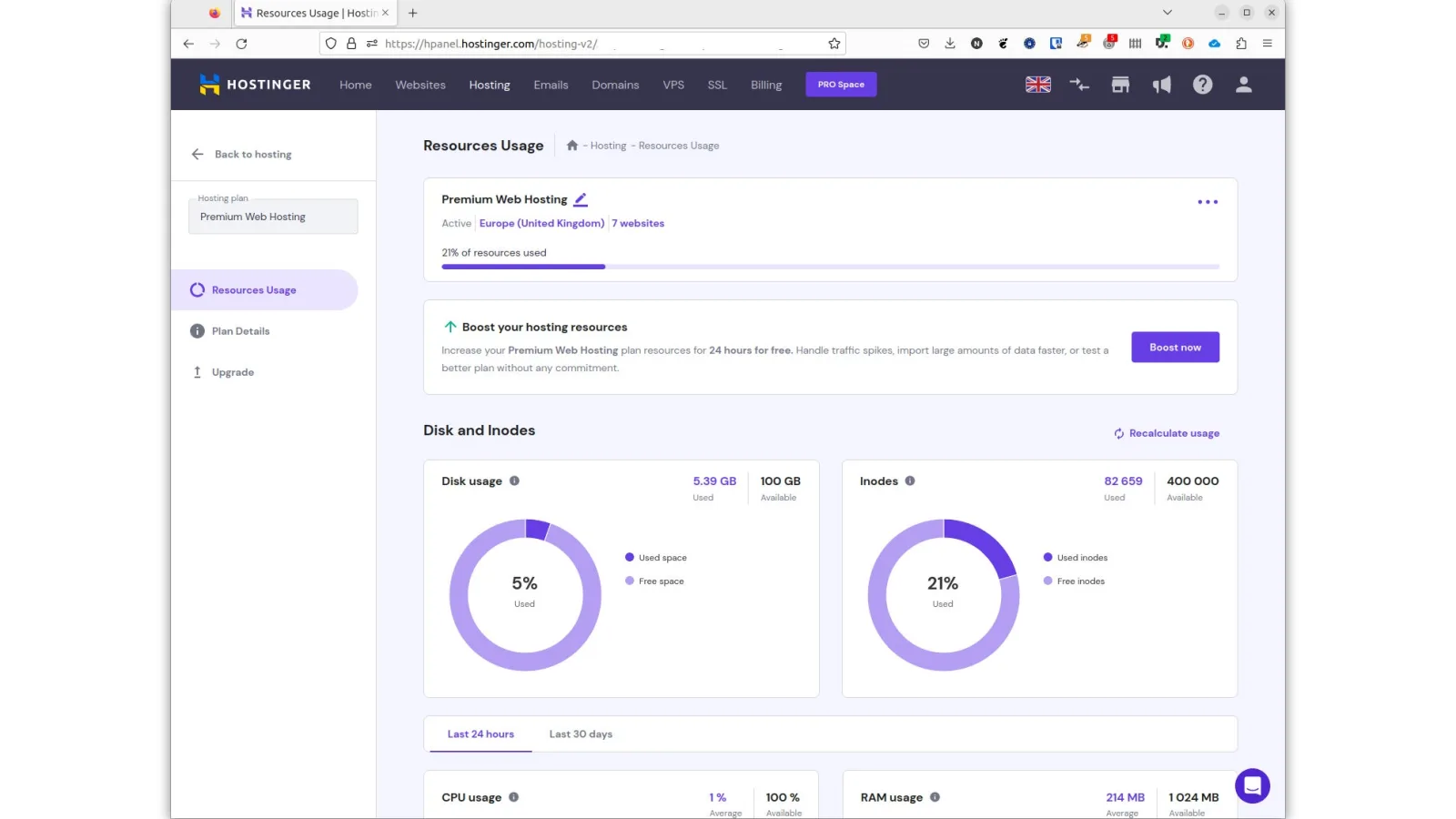Image resolution: width=1456 pixels, height=819 pixels.
Task: Open Firefox downloads panel
Action: coord(950,44)
